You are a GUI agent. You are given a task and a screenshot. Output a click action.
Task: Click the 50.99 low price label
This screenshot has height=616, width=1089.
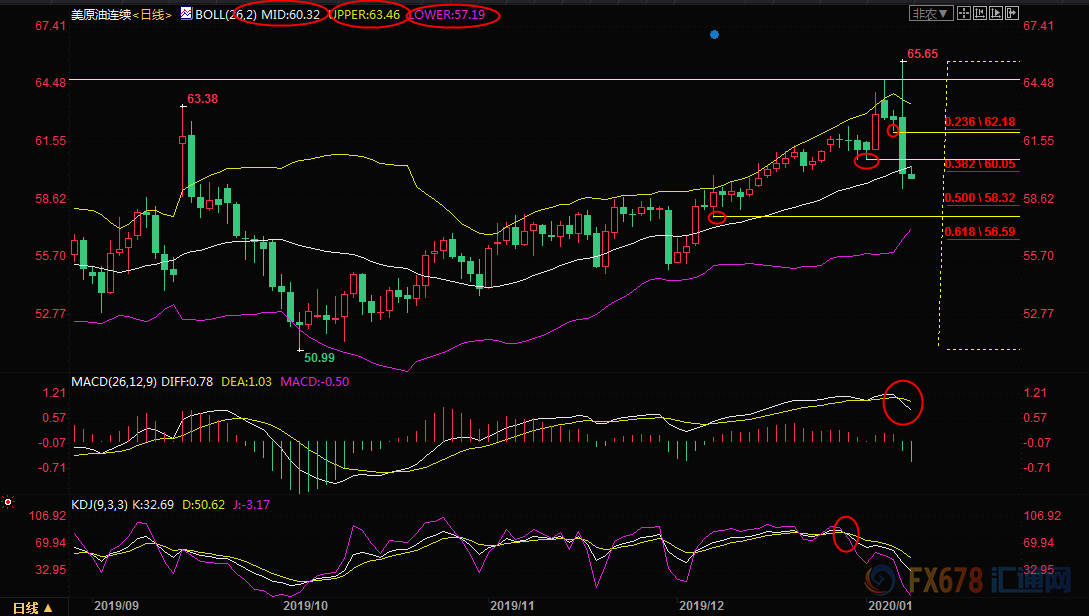tap(319, 356)
